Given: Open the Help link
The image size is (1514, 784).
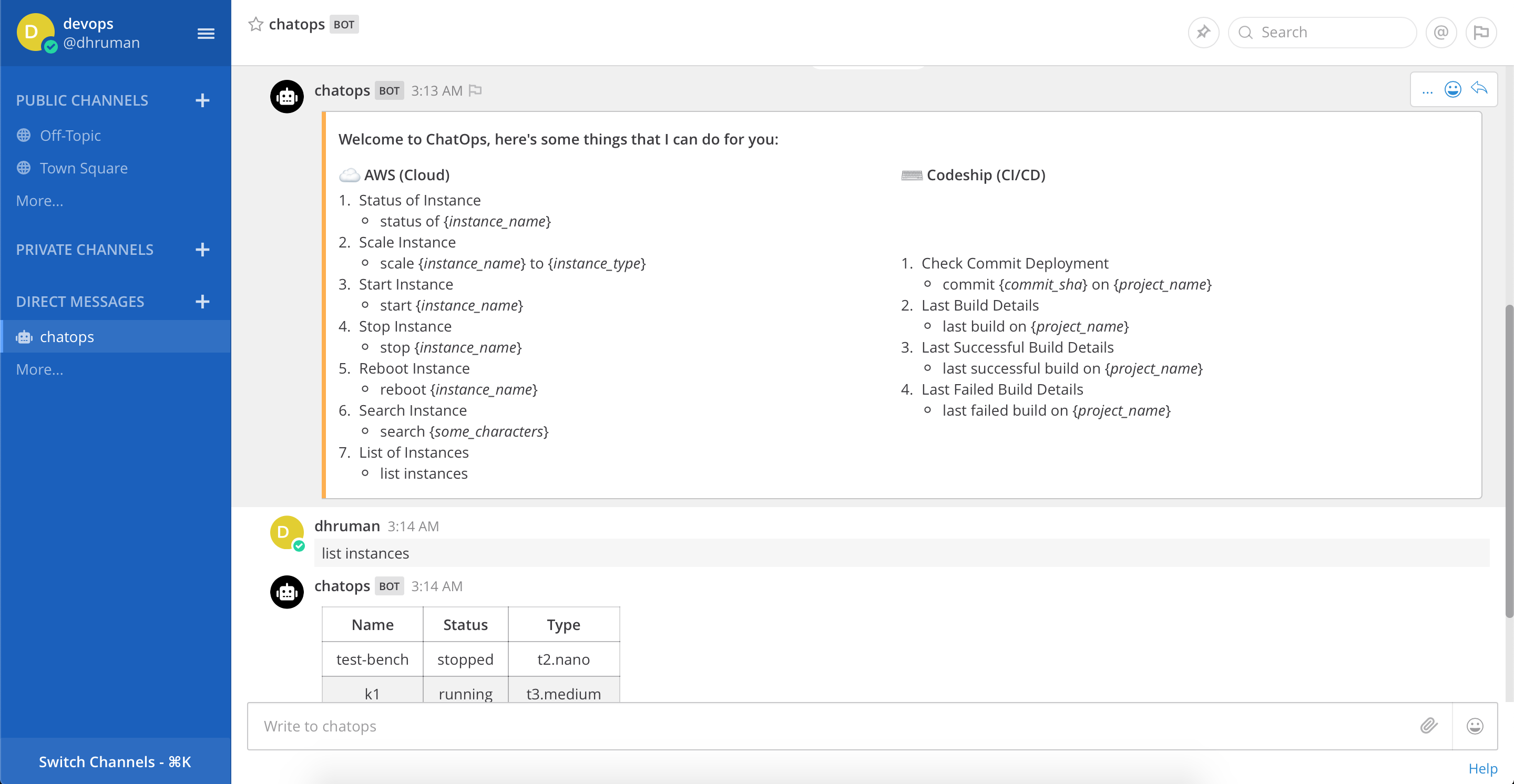Looking at the screenshot, I should pyautogui.click(x=1482, y=768).
